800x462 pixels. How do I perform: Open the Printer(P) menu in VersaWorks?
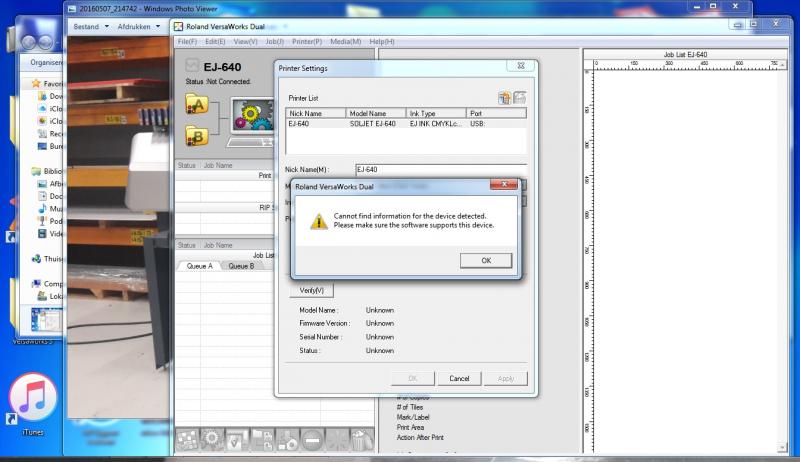coord(307,41)
